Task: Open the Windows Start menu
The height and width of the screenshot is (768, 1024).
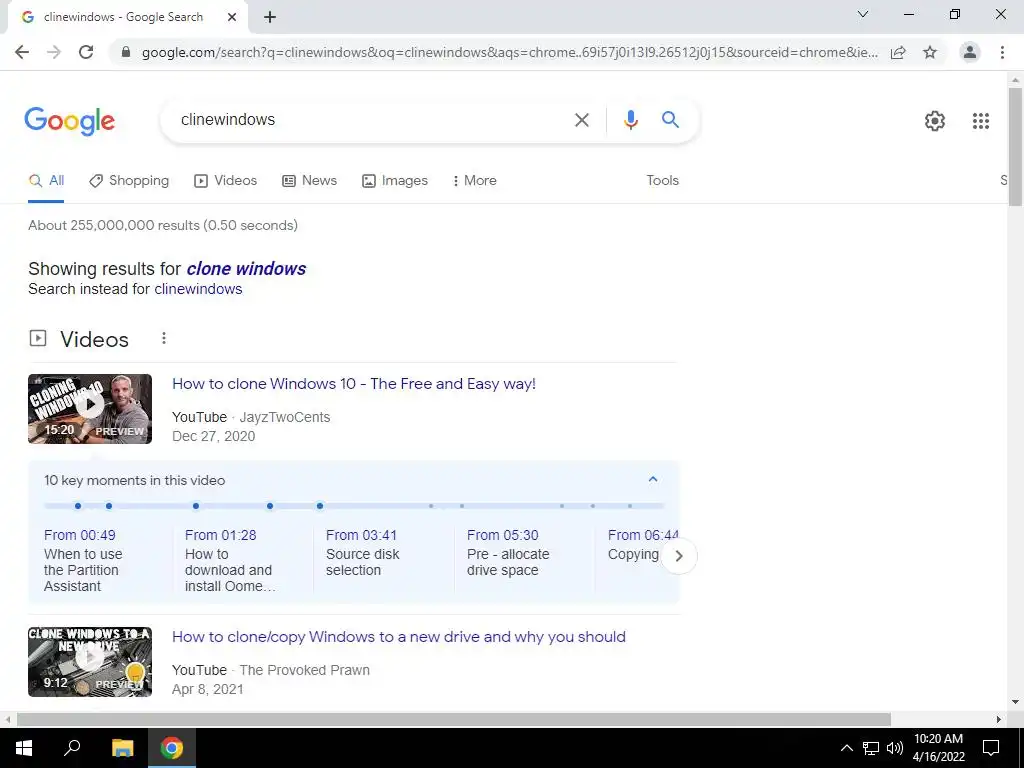Action: click(x=24, y=748)
